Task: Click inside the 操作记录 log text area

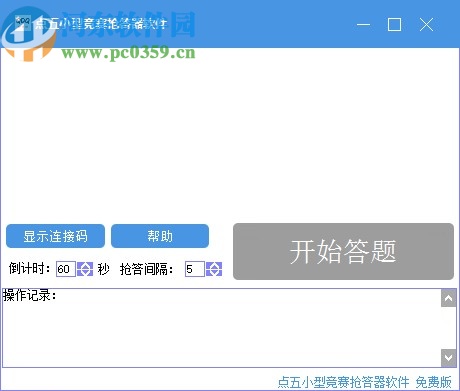Action: tap(222, 328)
